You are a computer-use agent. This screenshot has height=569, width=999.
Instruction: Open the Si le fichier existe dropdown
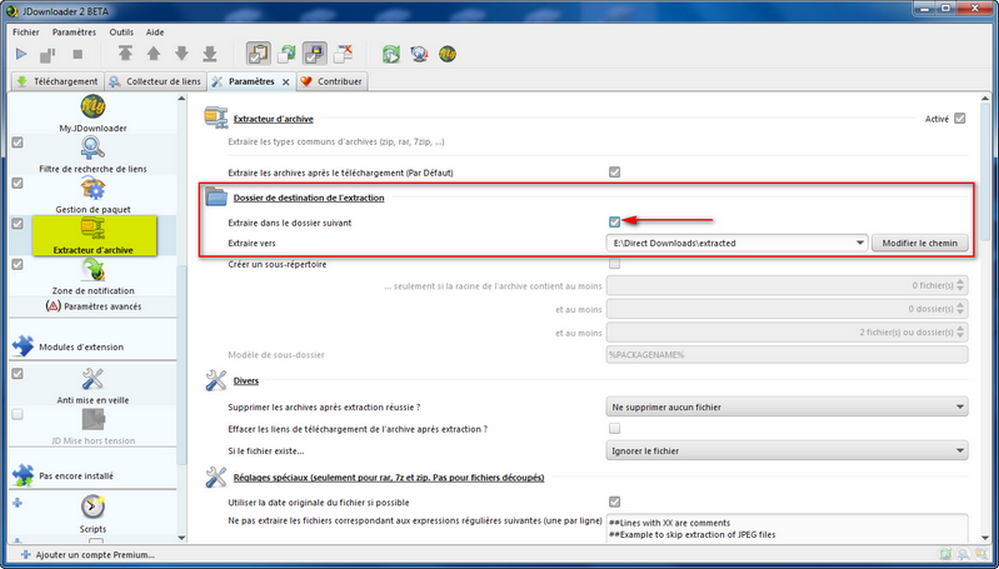[x=787, y=450]
